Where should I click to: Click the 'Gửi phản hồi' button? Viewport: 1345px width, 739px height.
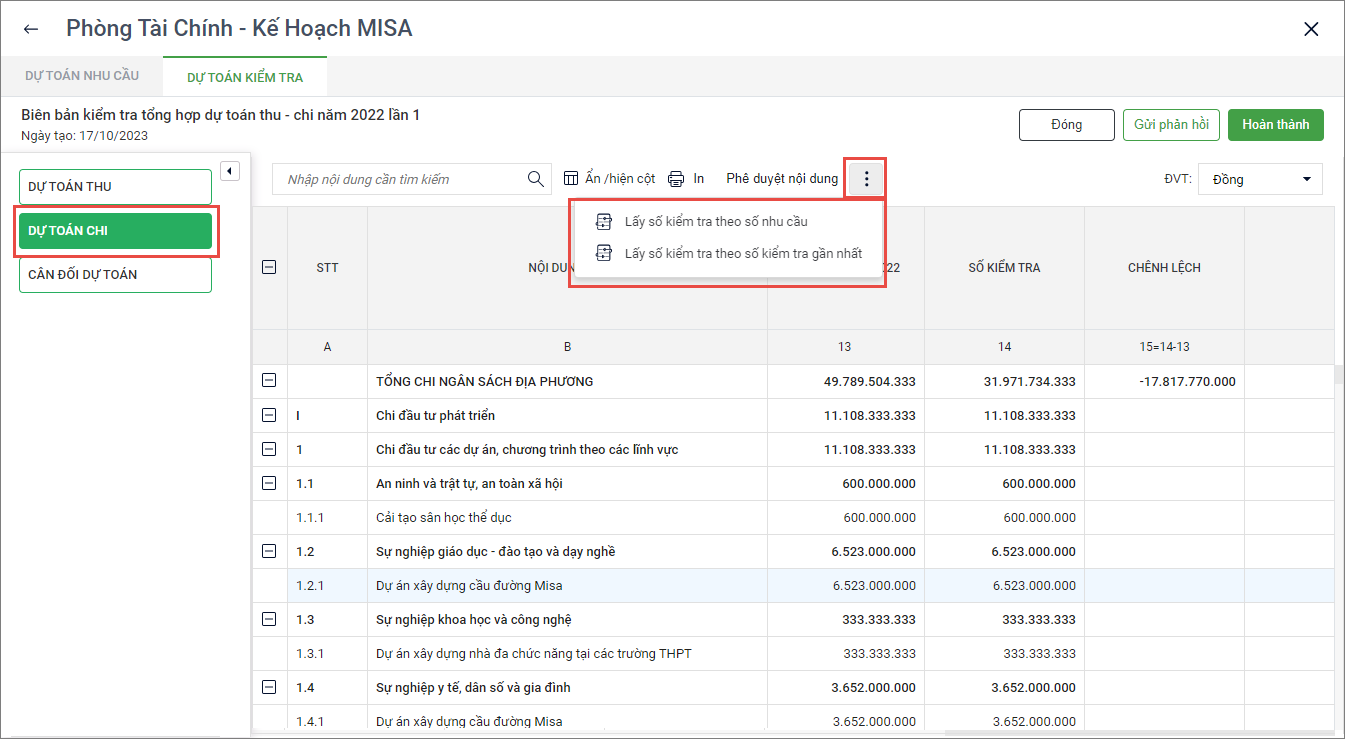pyautogui.click(x=1171, y=125)
